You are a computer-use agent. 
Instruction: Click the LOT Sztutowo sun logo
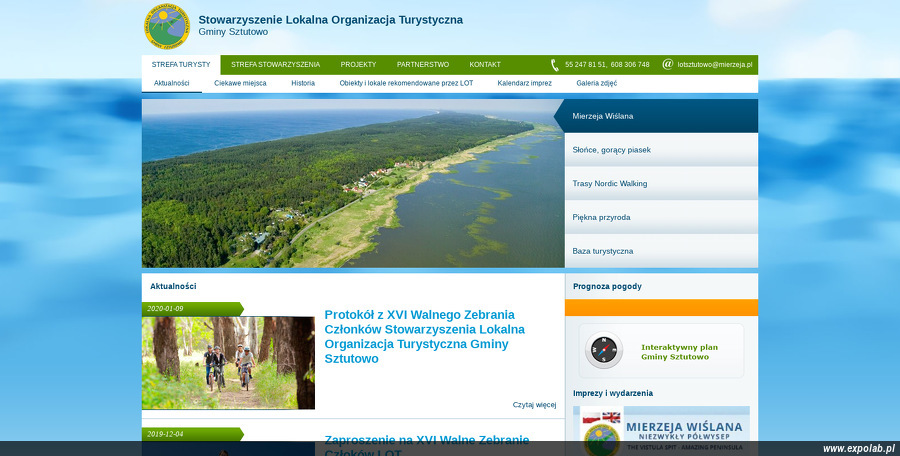166,26
